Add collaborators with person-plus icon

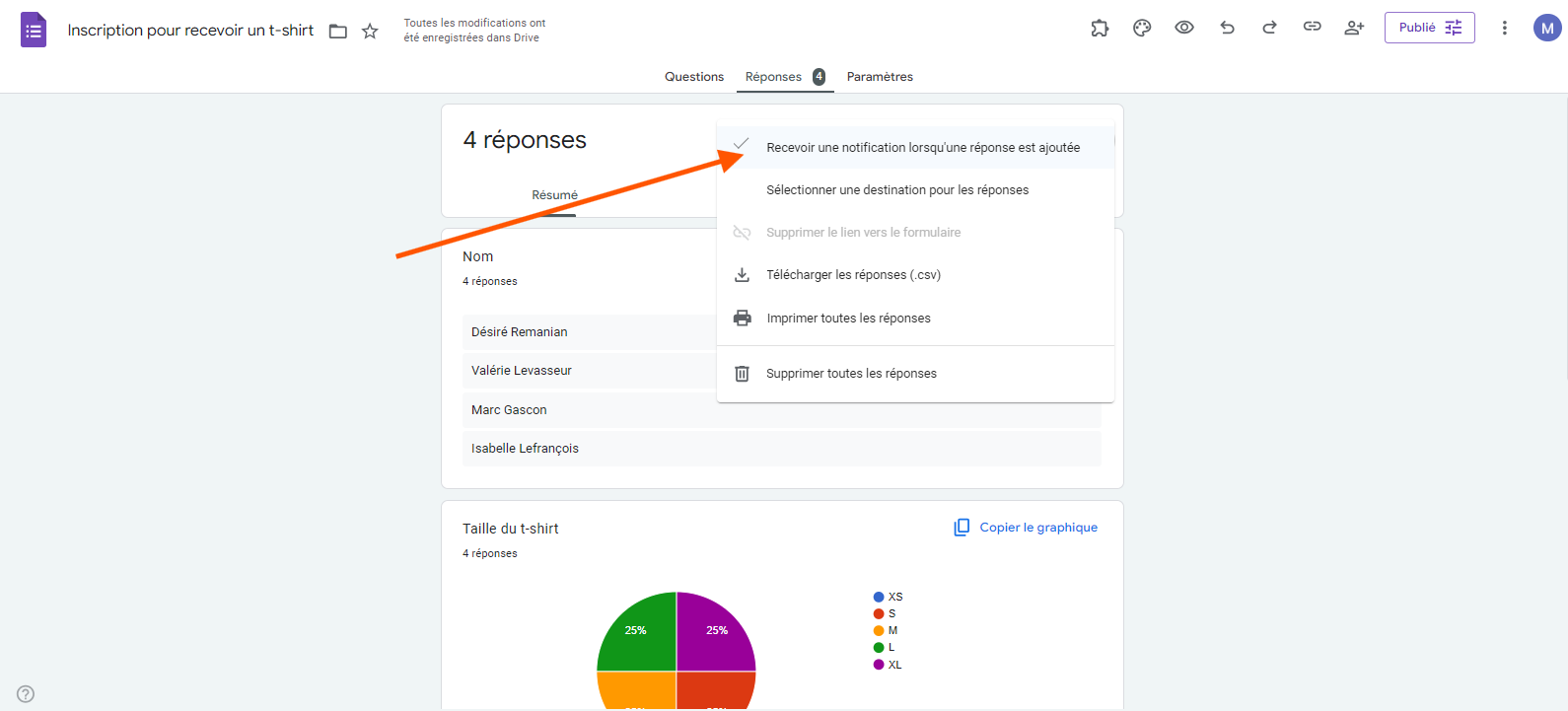coord(1354,28)
